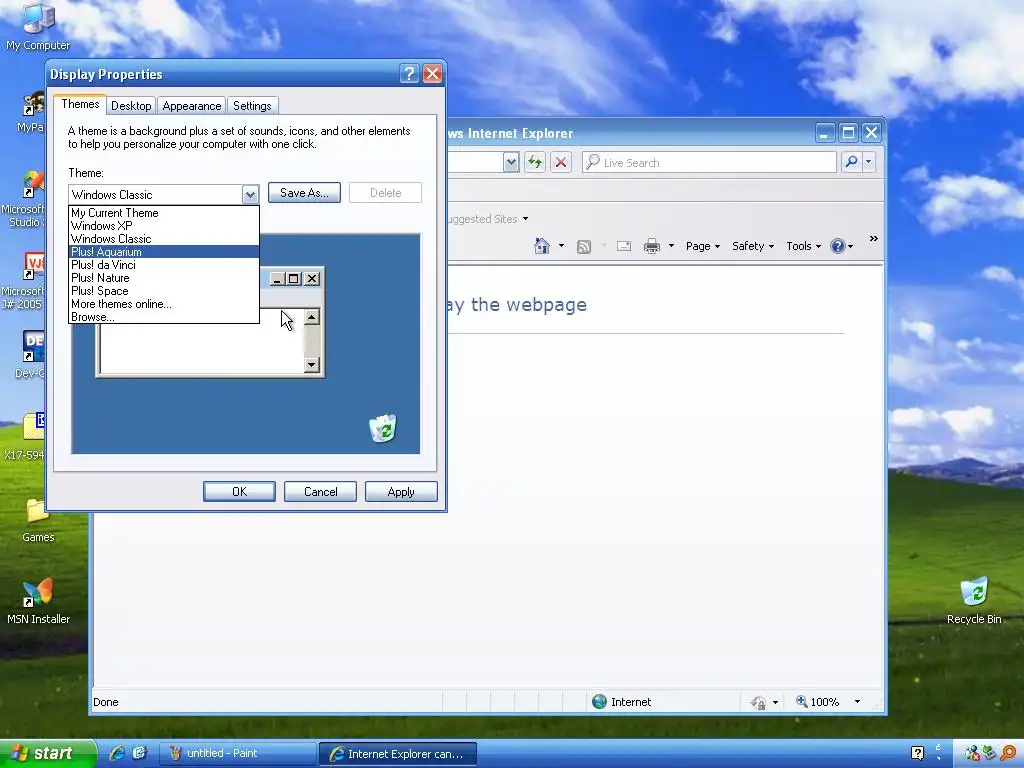The height and width of the screenshot is (768, 1024).
Task: Click Apply in Display Properties
Action: (401, 492)
